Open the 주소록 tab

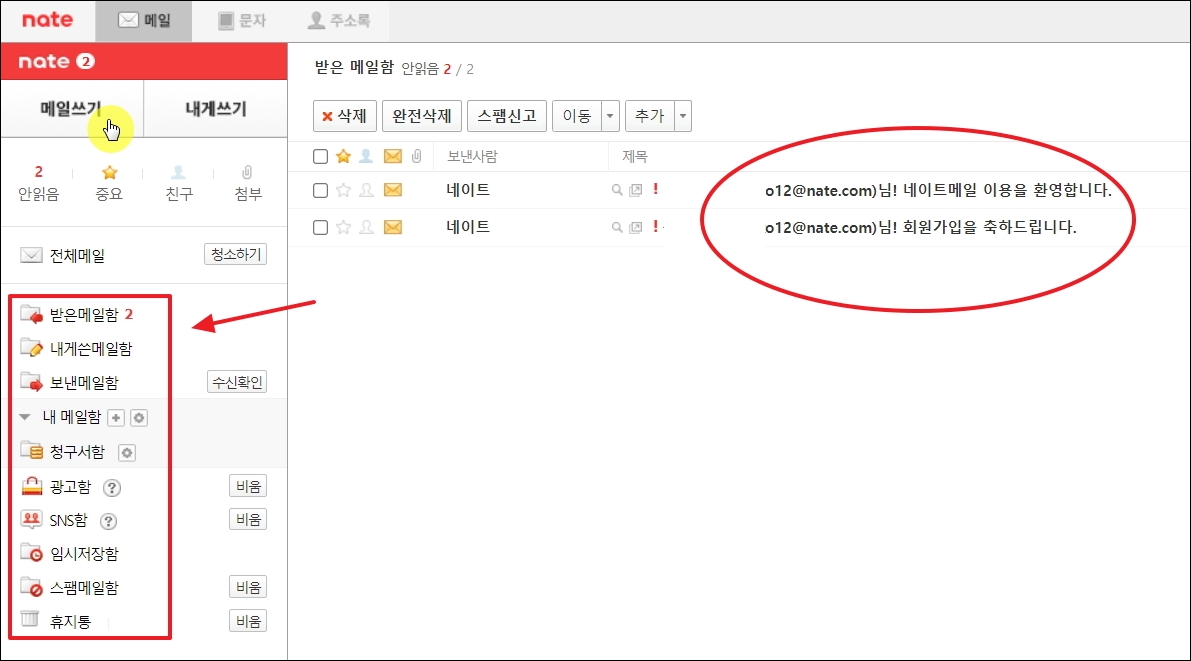[x=338, y=21]
